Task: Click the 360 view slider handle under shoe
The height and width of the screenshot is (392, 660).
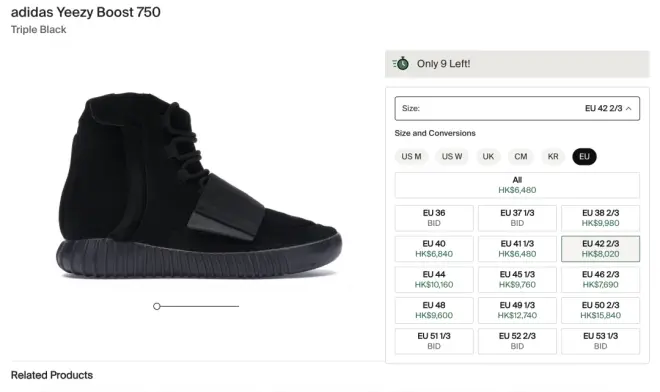Action: click(x=157, y=306)
